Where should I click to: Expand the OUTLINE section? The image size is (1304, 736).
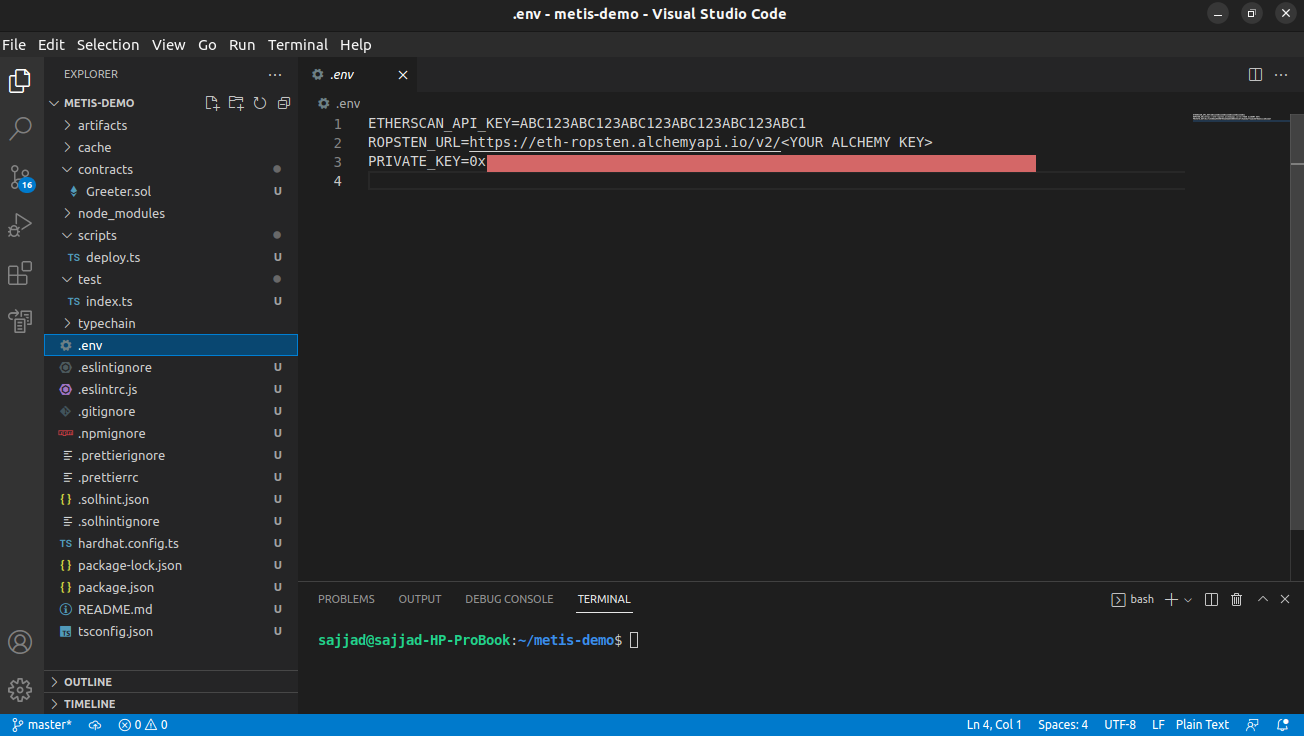88,682
